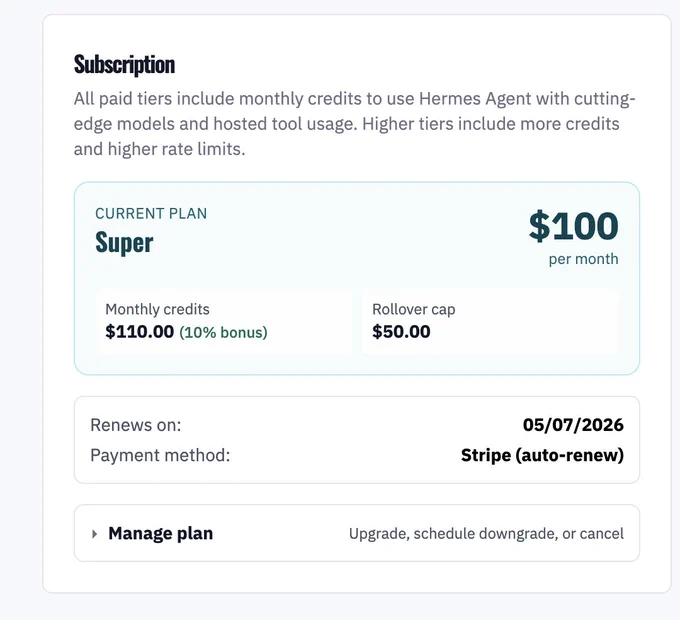This screenshot has width=680, height=620.
Task: Select the Subscription heading
Action: [124, 64]
